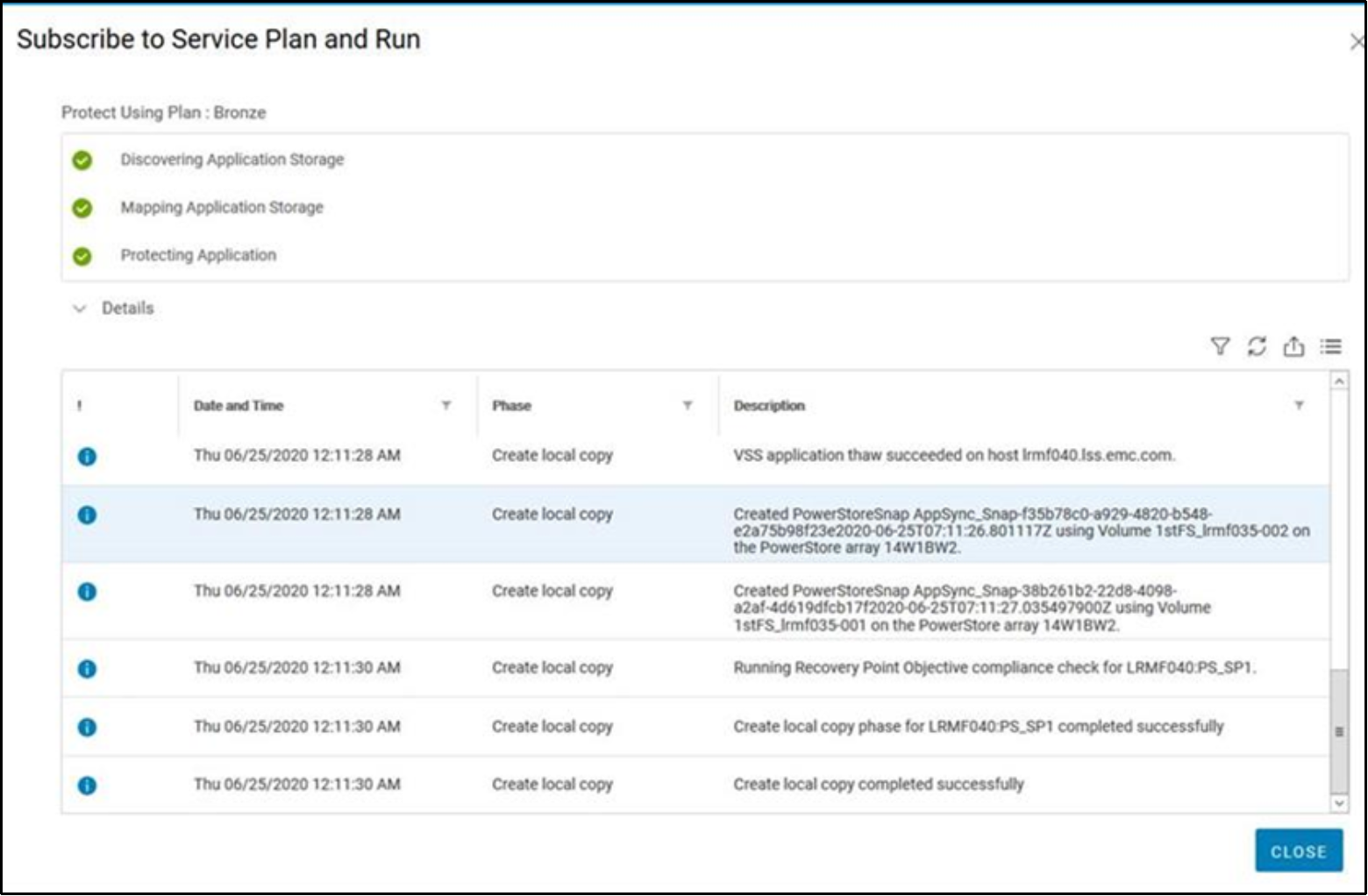Click the CLOSE button
The width and height of the screenshot is (1368, 896).
[1299, 851]
